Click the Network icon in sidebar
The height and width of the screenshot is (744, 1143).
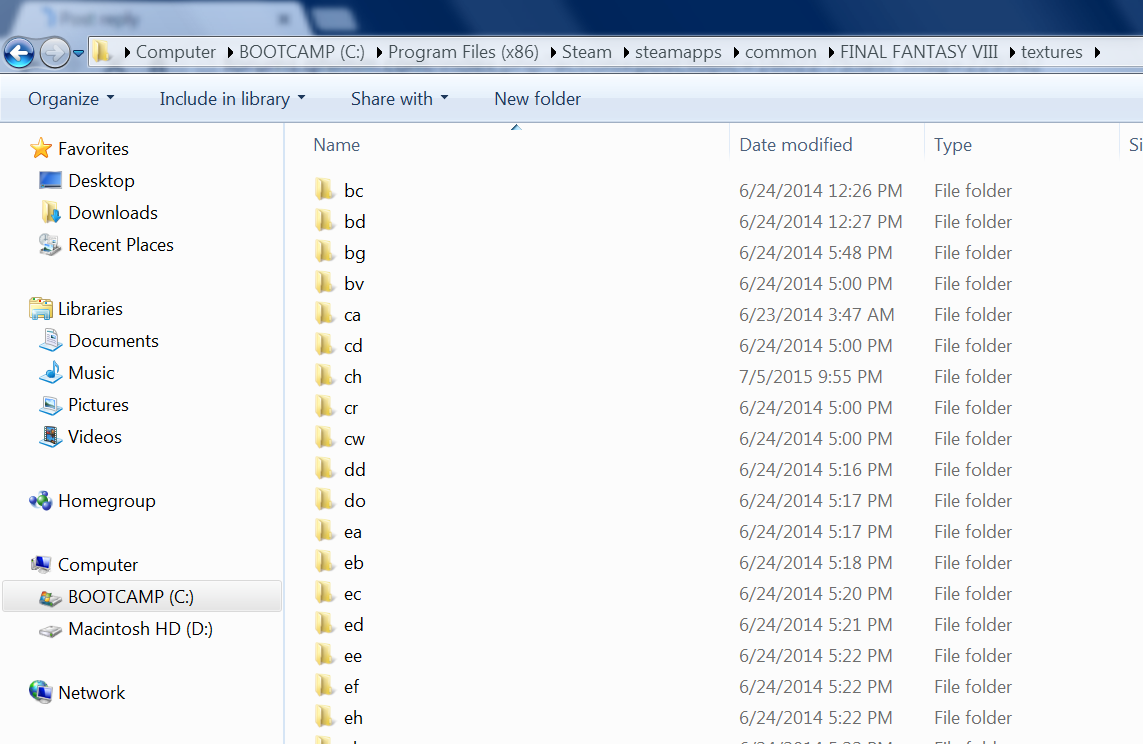coord(41,692)
